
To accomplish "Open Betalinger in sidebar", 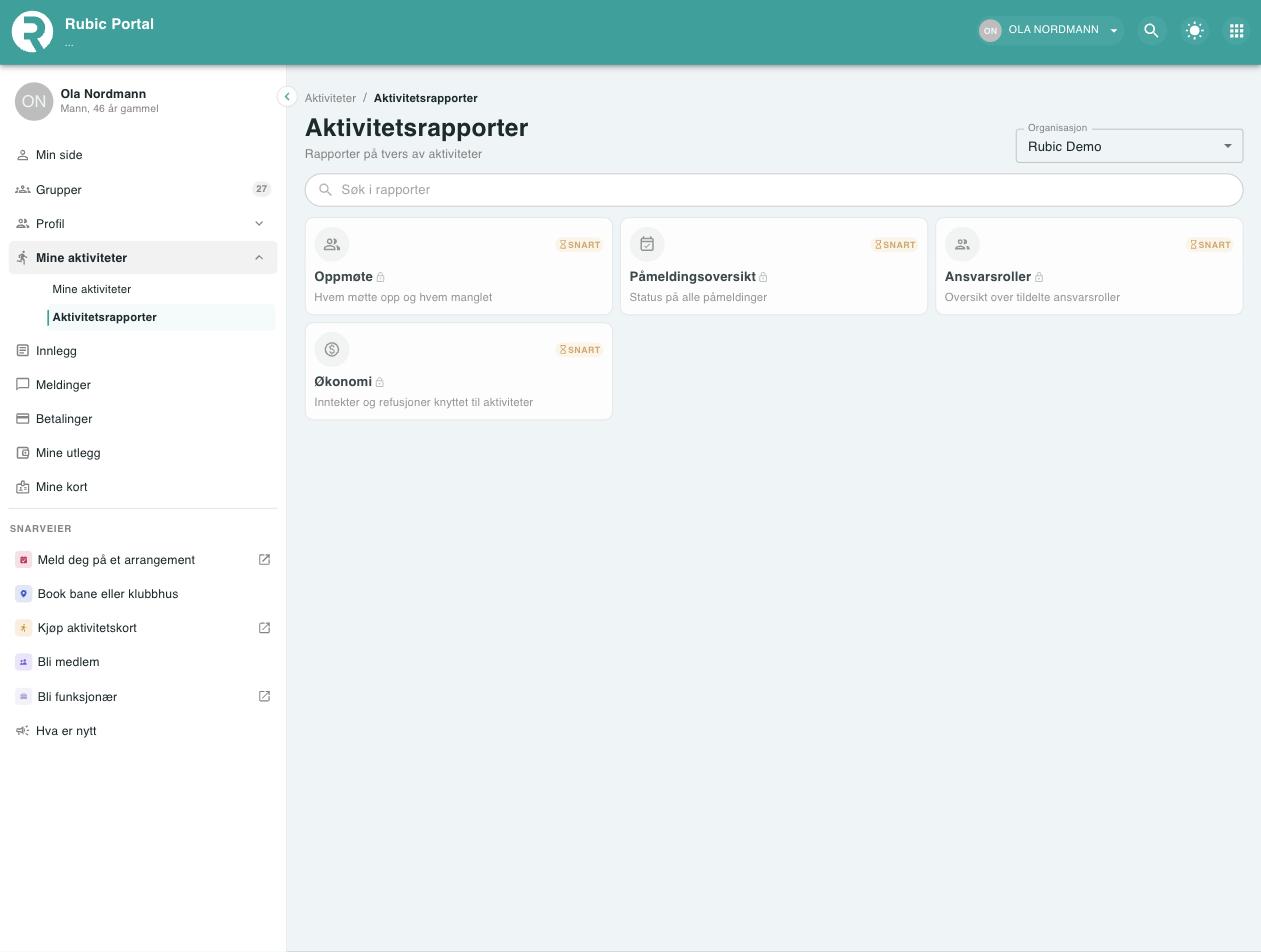I will tap(143, 419).
